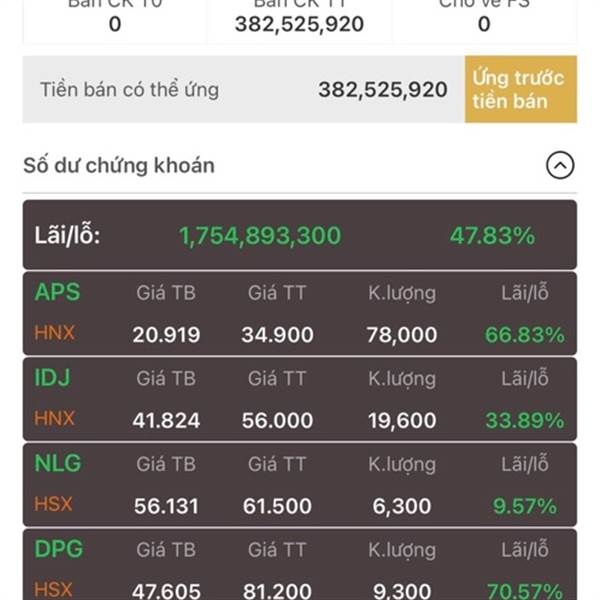Tap Ứng trước tiền bán button
The width and height of the screenshot is (600, 600).
coord(521,89)
